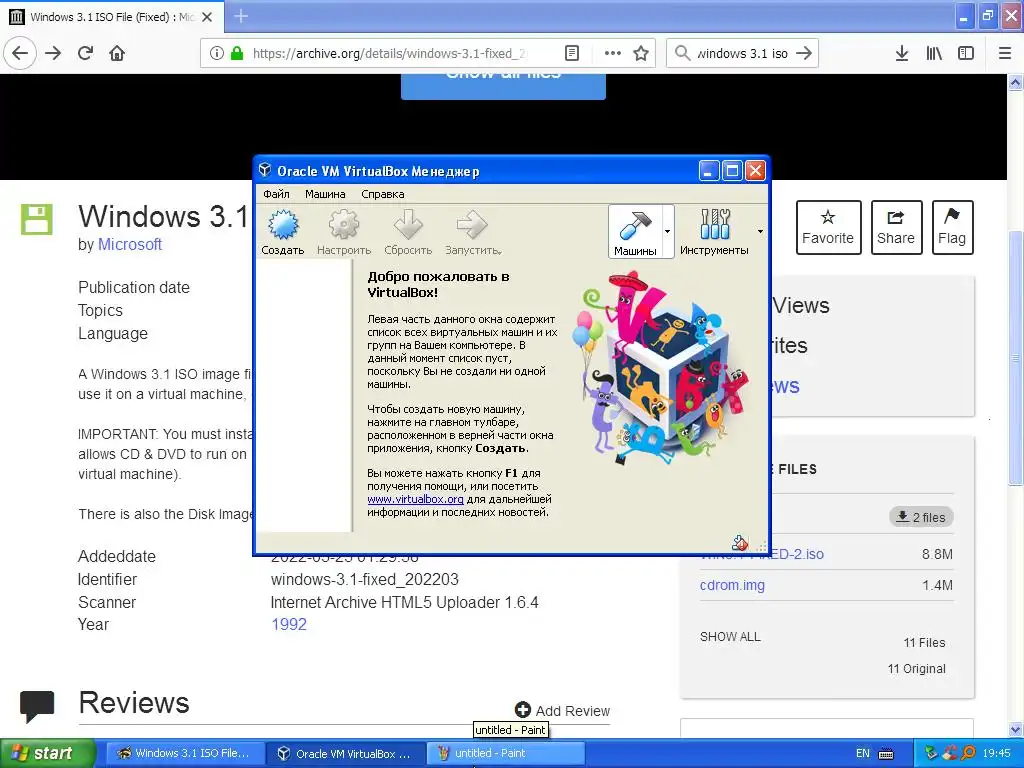The height and width of the screenshot is (768, 1024).
Task: Open the browser home page
Action: click(117, 53)
